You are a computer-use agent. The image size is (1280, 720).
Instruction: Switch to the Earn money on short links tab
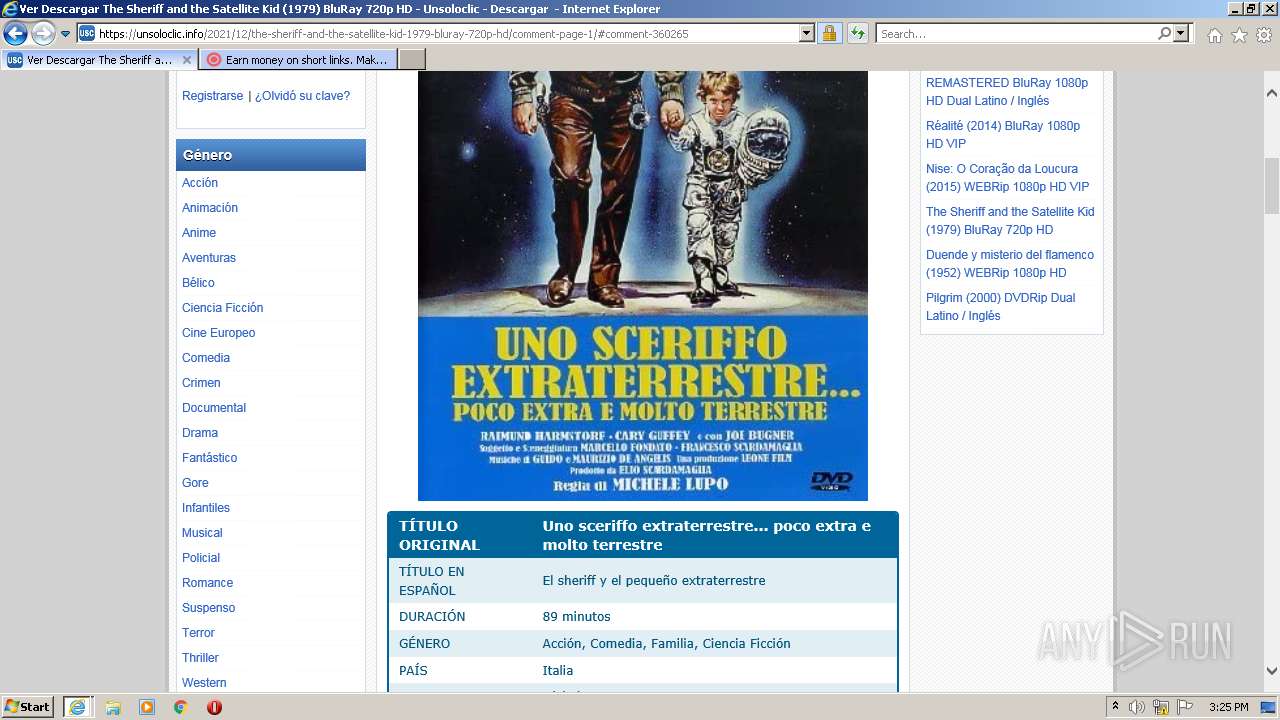coord(297,60)
